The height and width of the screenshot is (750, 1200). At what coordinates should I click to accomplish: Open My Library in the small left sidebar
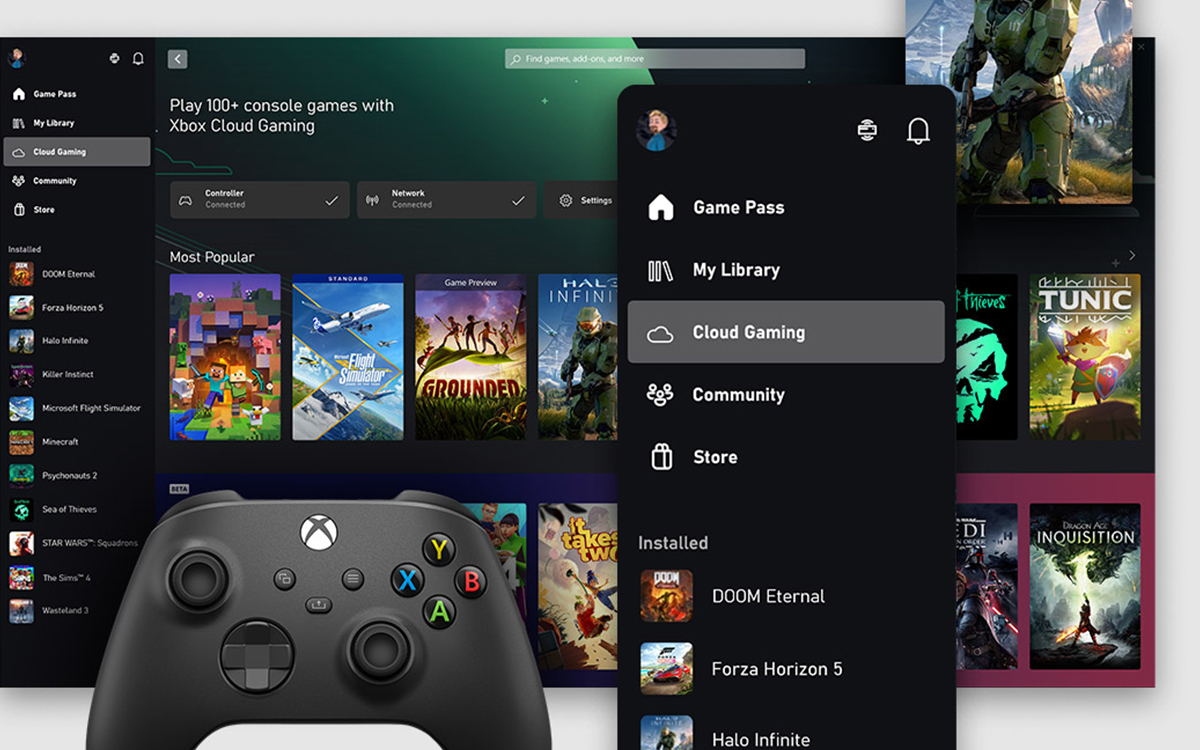(x=77, y=123)
